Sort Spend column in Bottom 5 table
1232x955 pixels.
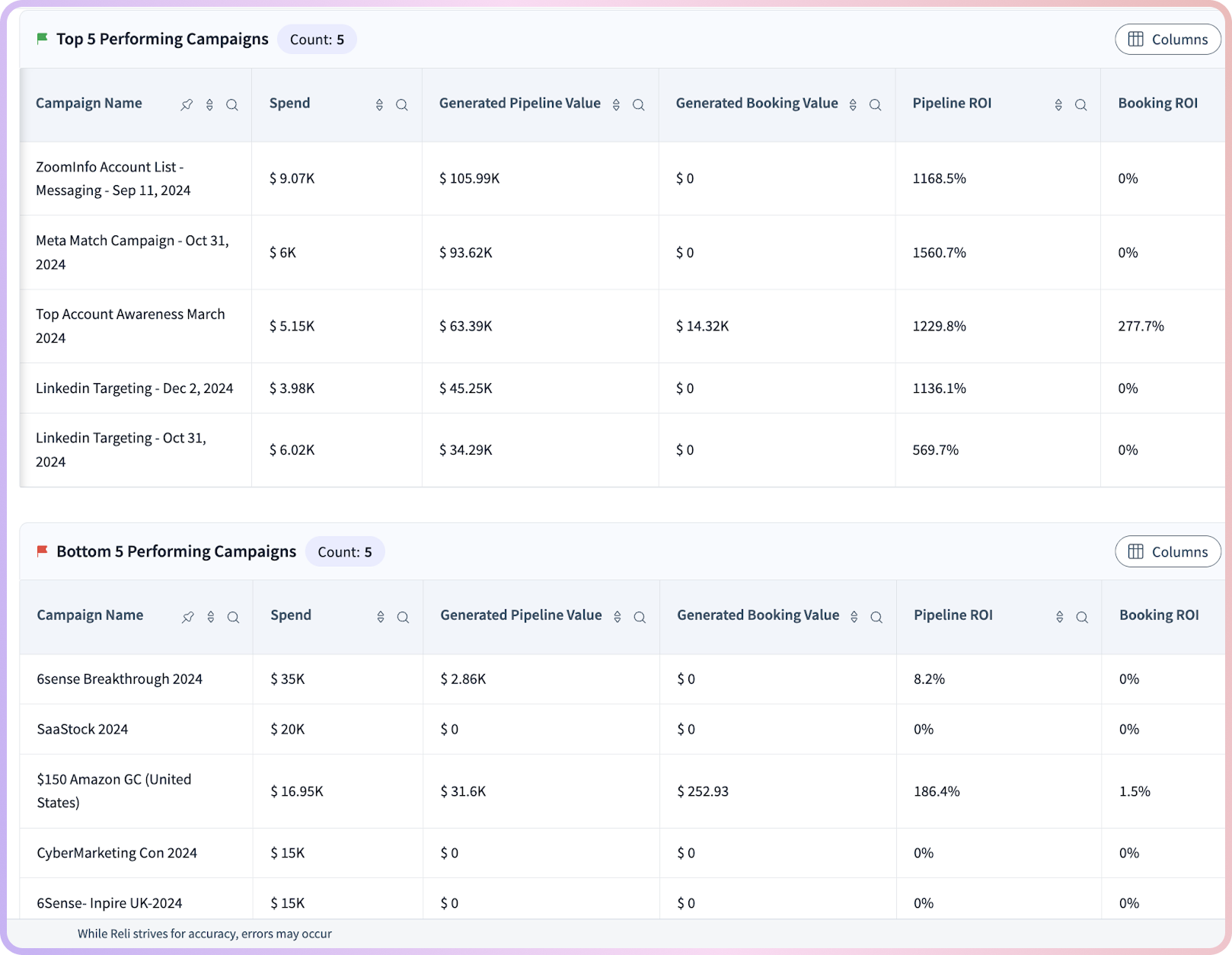[x=381, y=617]
